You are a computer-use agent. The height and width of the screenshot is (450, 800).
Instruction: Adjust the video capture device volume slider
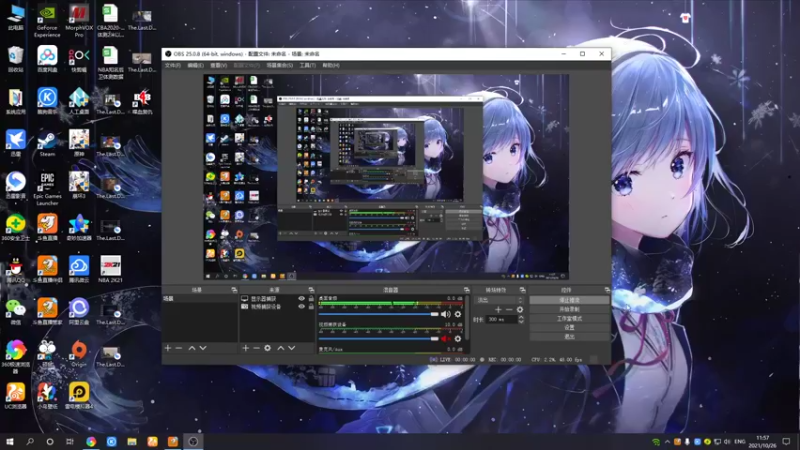click(x=378, y=339)
